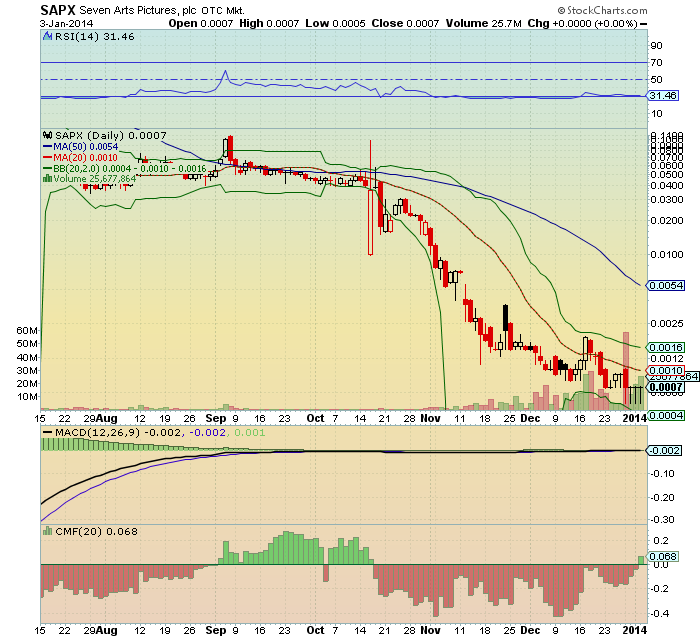
Task: Click the 70 level on RSI axis
Action: point(656,63)
